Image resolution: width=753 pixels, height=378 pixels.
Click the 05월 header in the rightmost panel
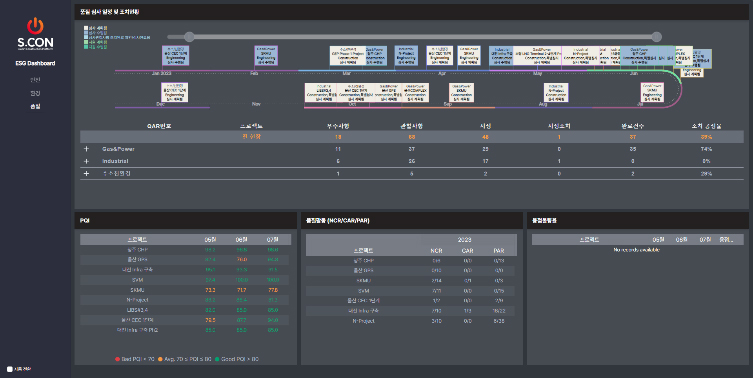(x=658, y=239)
